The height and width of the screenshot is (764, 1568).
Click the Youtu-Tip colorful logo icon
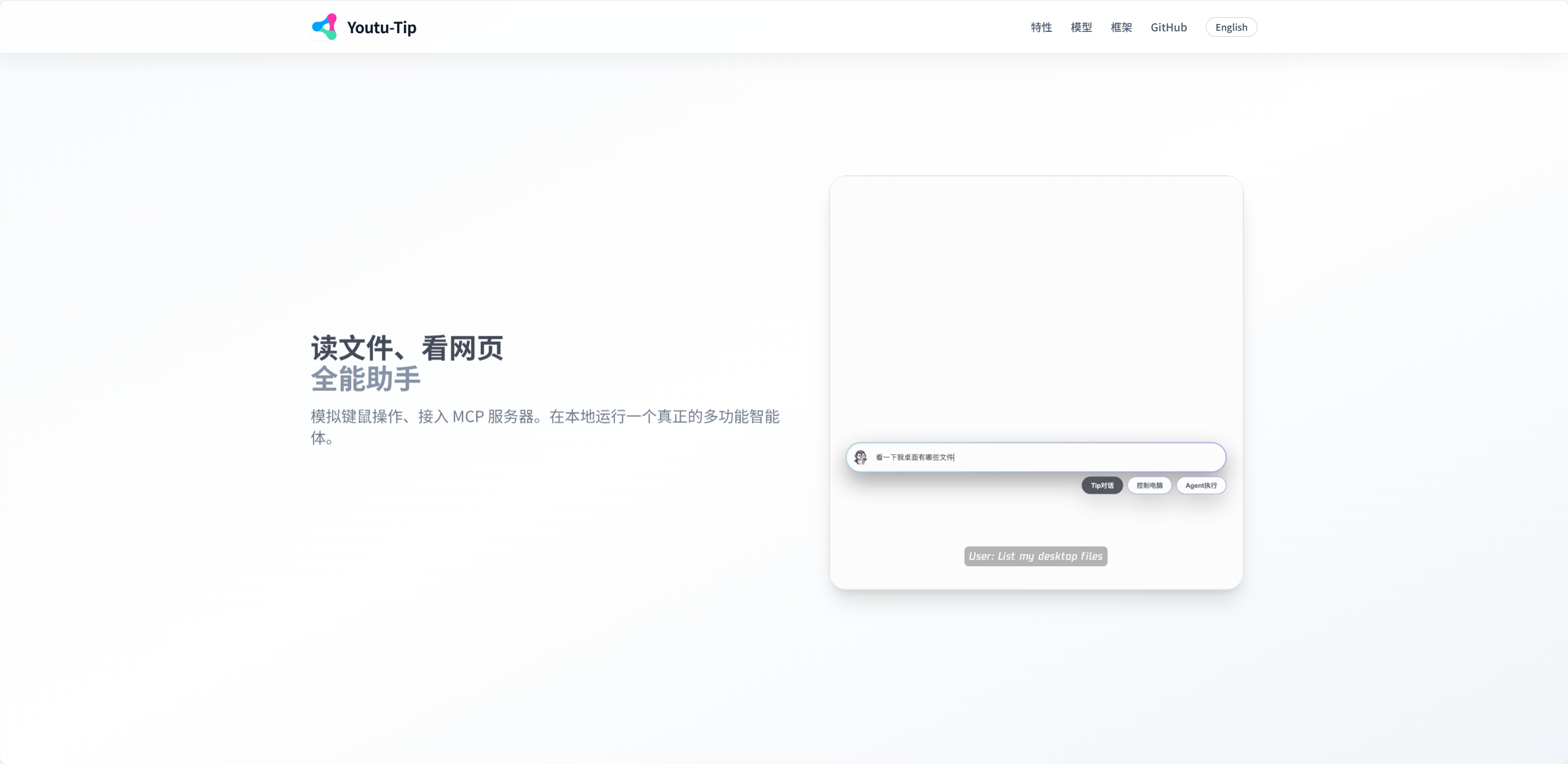(x=325, y=27)
